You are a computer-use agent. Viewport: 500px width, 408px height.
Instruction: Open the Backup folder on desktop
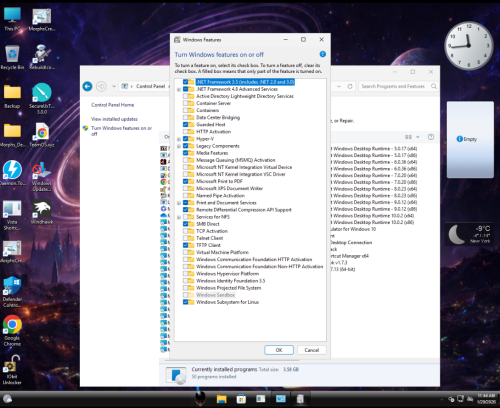[12, 97]
